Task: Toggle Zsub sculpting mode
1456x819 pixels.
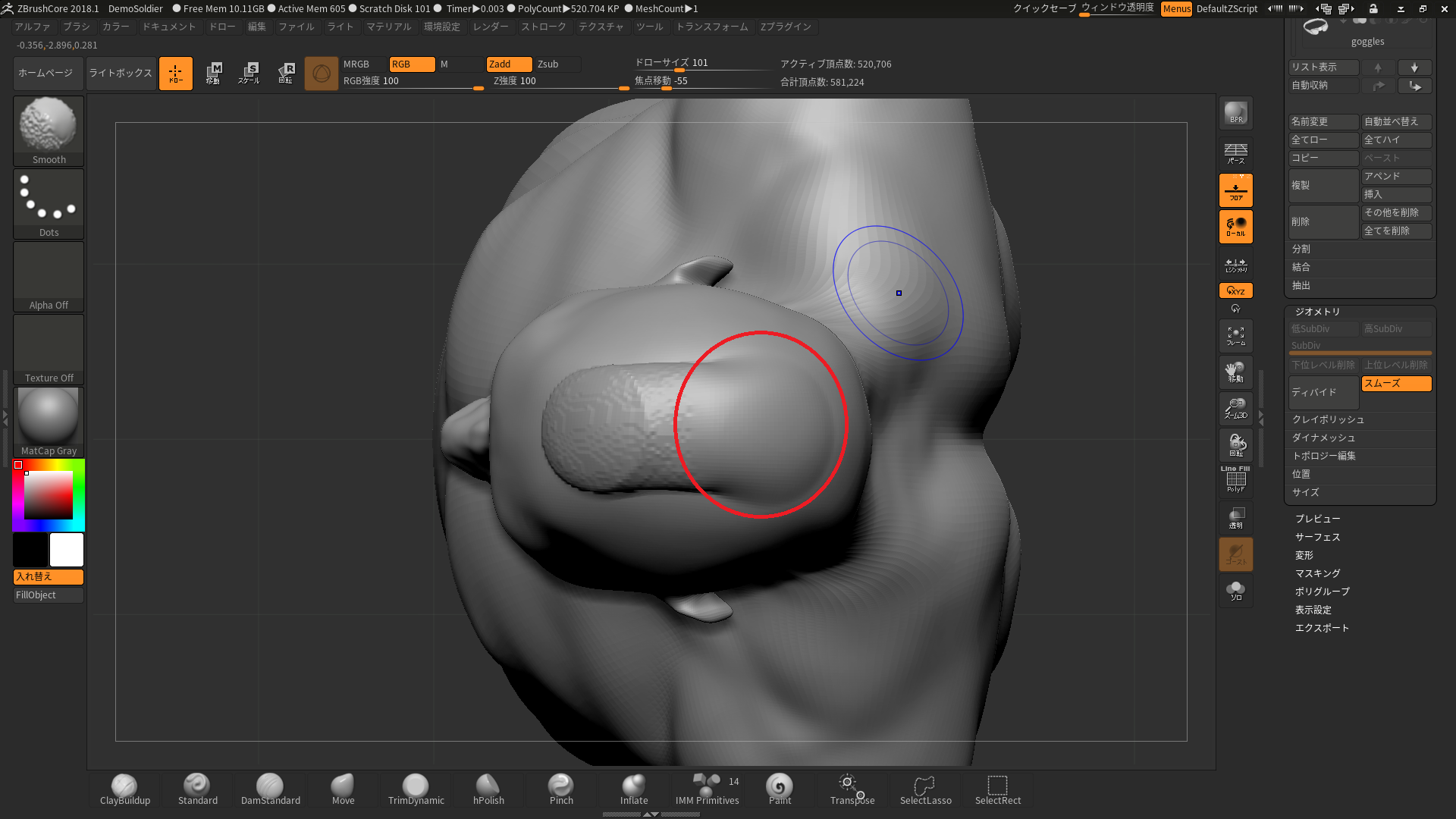Action: click(549, 63)
